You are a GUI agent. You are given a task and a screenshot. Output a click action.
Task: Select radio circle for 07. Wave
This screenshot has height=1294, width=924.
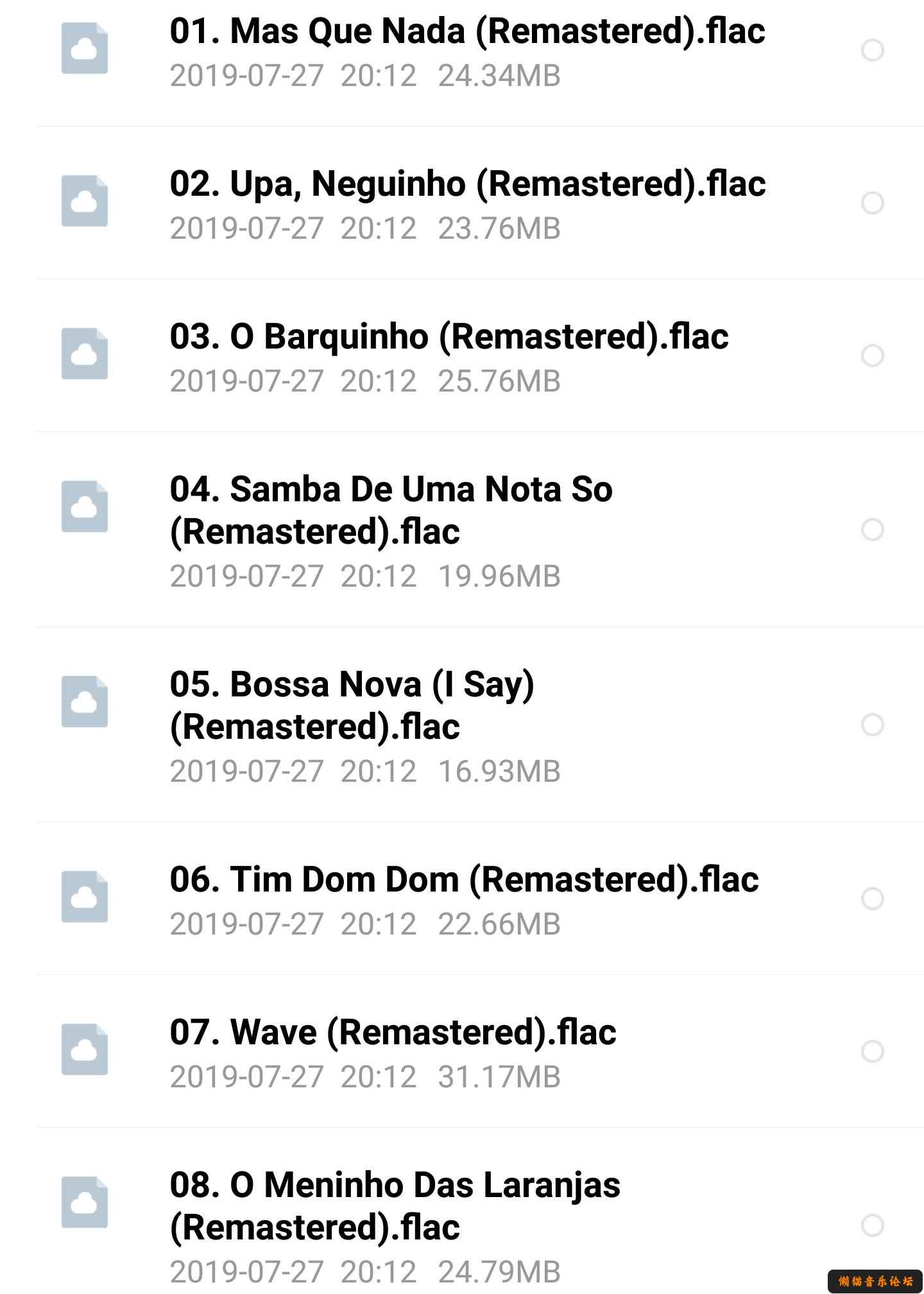pos(873,1051)
